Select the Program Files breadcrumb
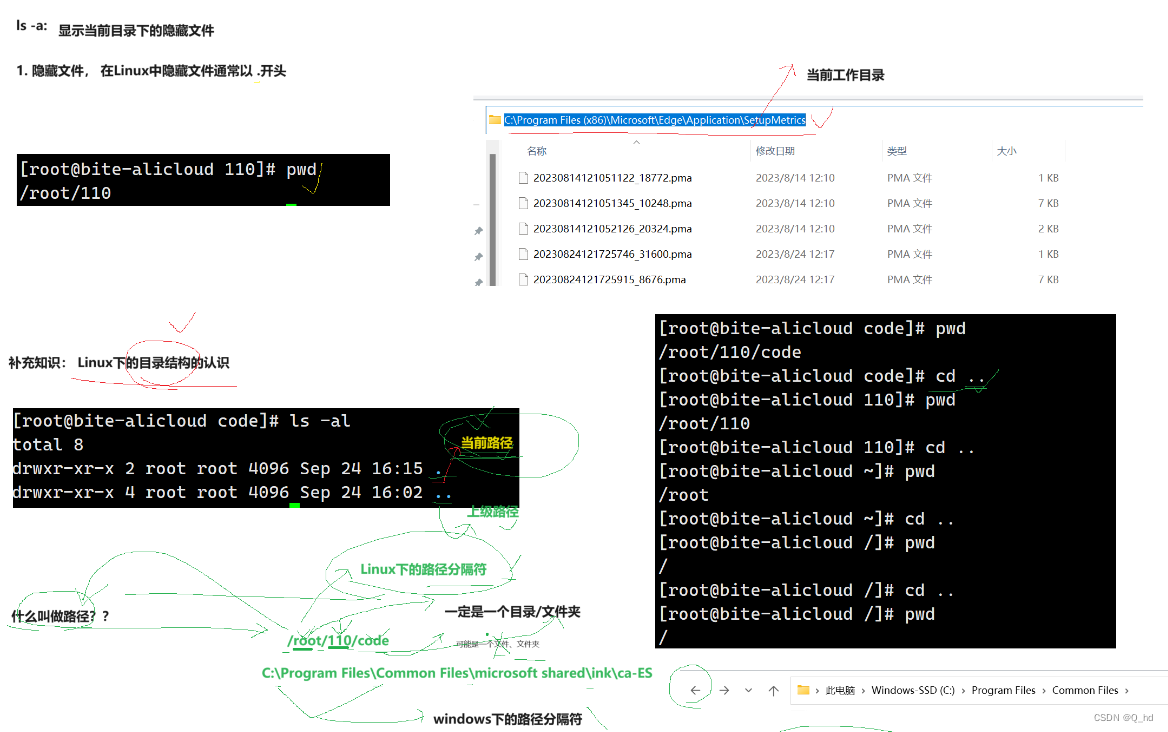1168x732 pixels. [x=1003, y=690]
